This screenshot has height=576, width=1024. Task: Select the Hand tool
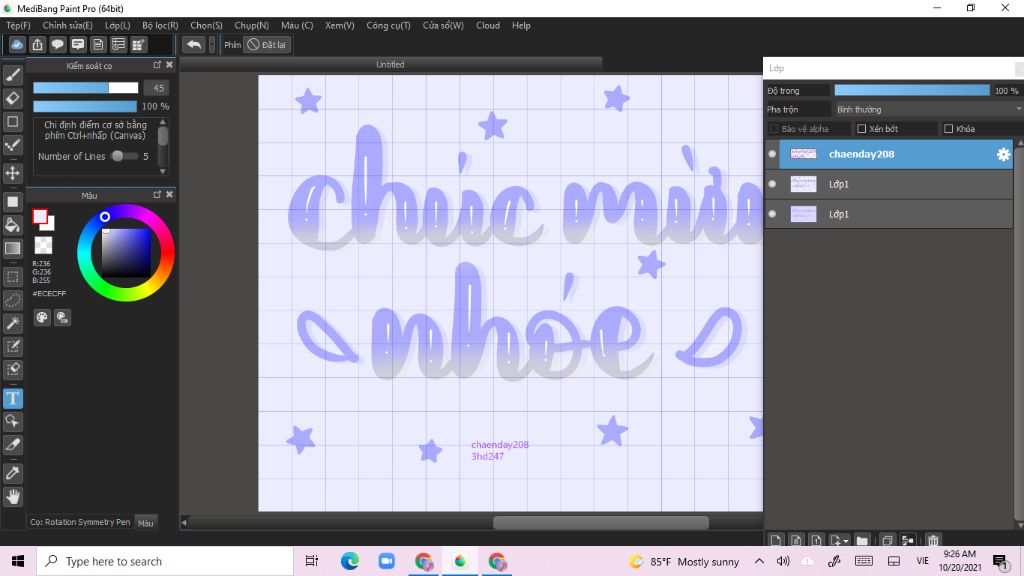tap(12, 497)
